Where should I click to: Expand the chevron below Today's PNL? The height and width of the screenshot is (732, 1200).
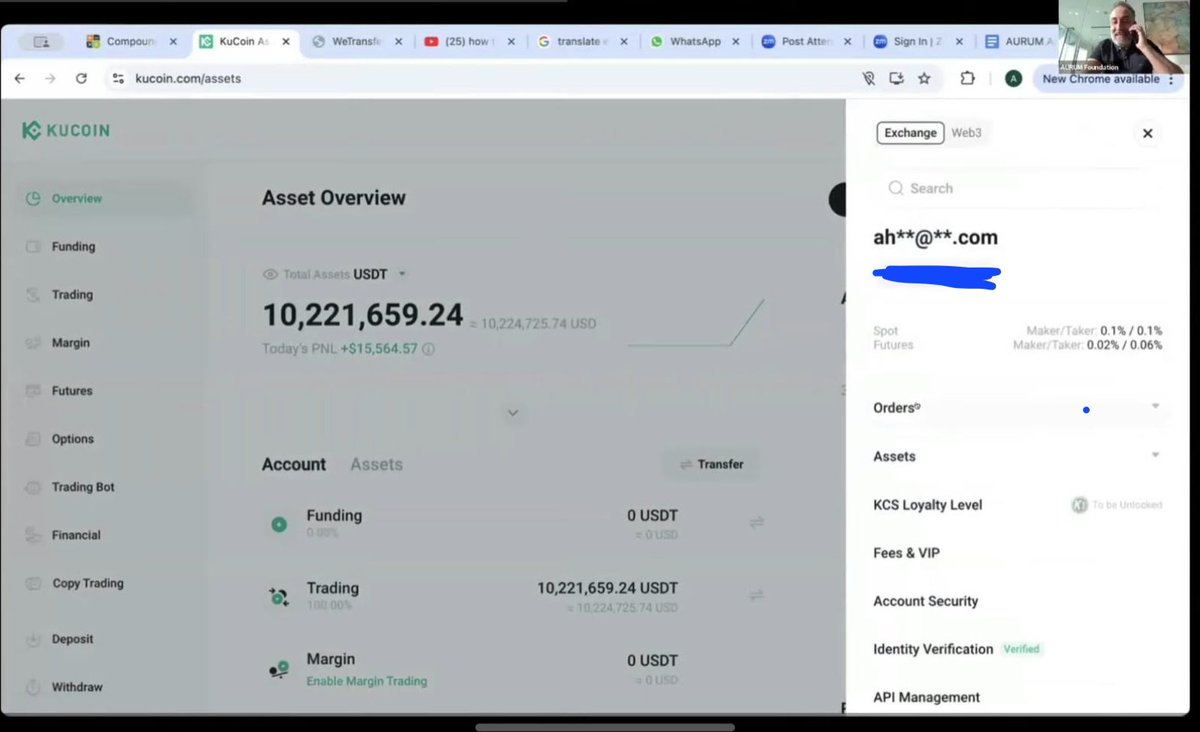pyautogui.click(x=512, y=412)
